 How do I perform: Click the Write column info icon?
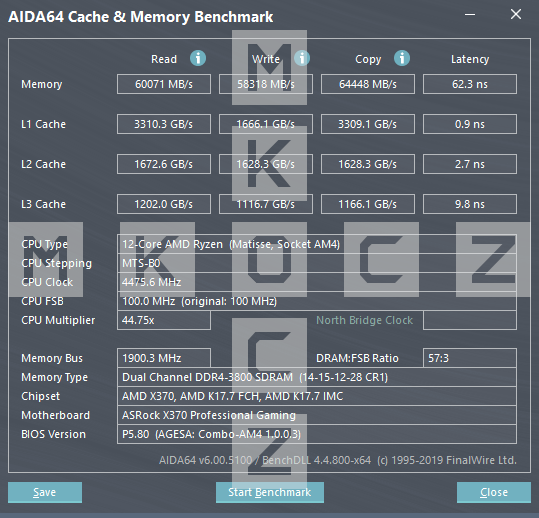302,58
